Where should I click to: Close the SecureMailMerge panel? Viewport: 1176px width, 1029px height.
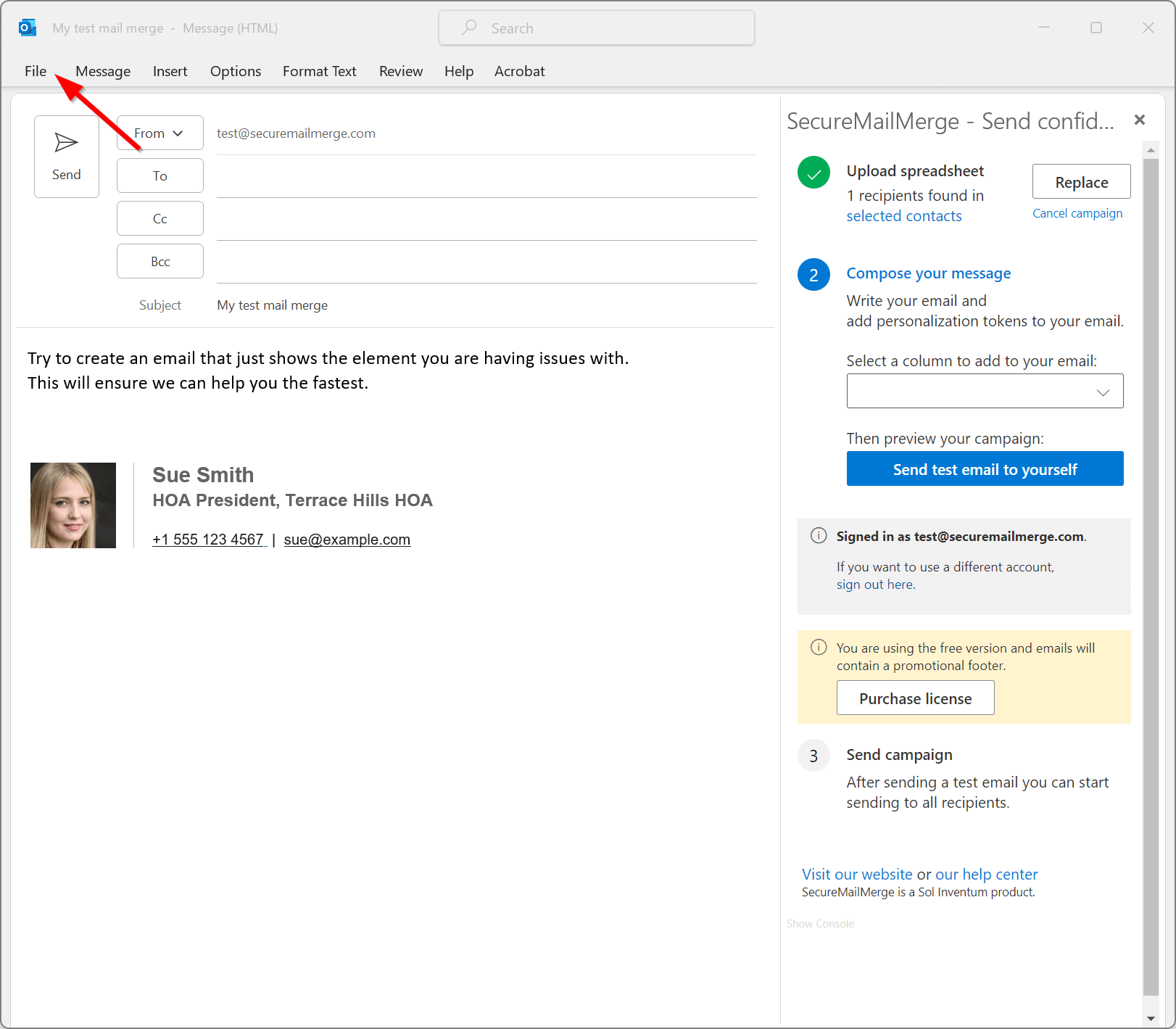[x=1139, y=120]
